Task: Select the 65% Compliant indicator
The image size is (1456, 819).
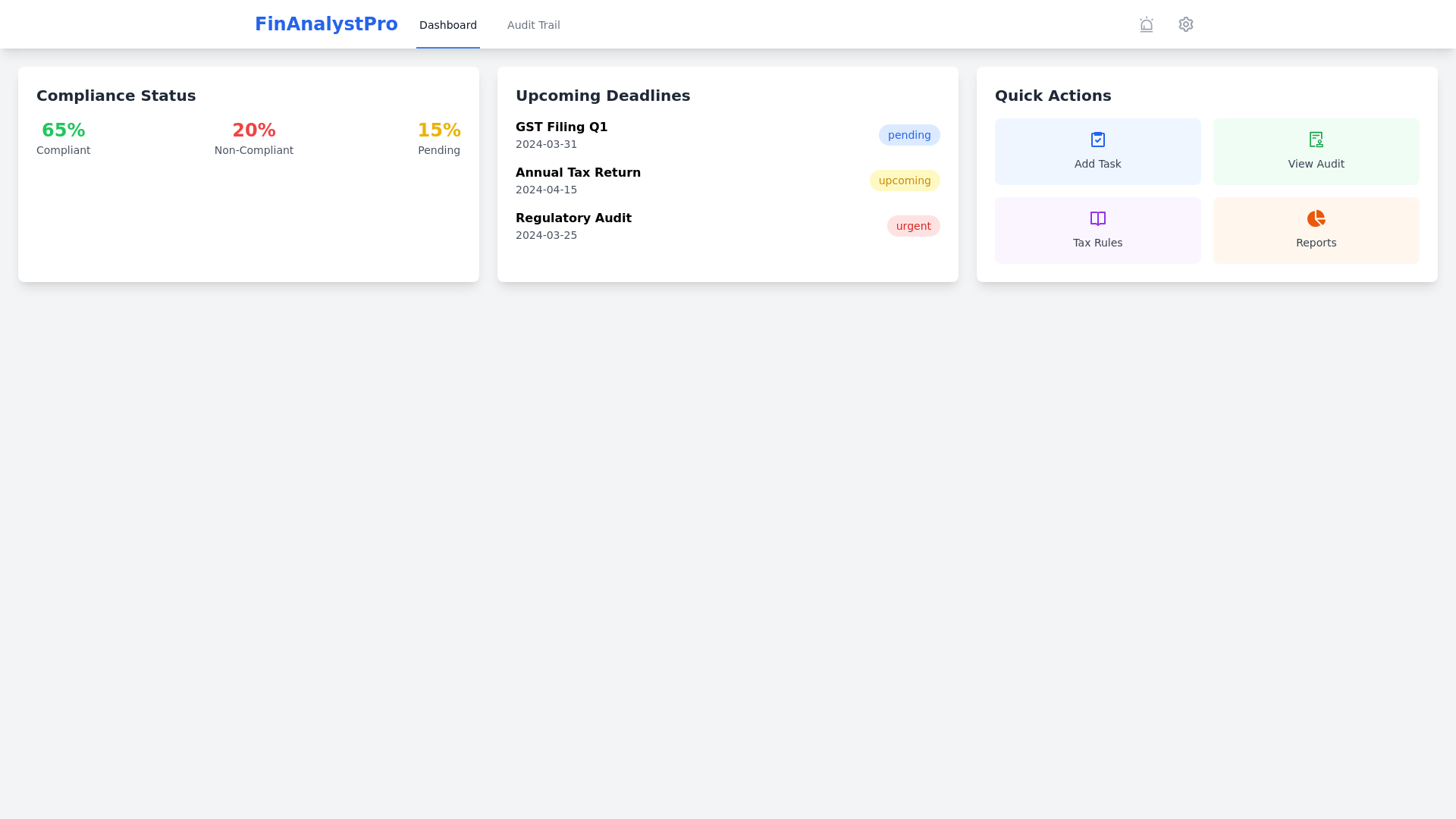Action: click(63, 138)
